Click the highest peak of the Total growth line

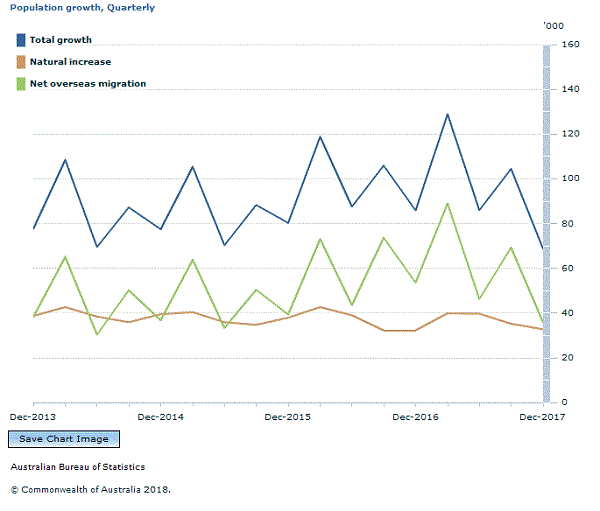tap(447, 114)
